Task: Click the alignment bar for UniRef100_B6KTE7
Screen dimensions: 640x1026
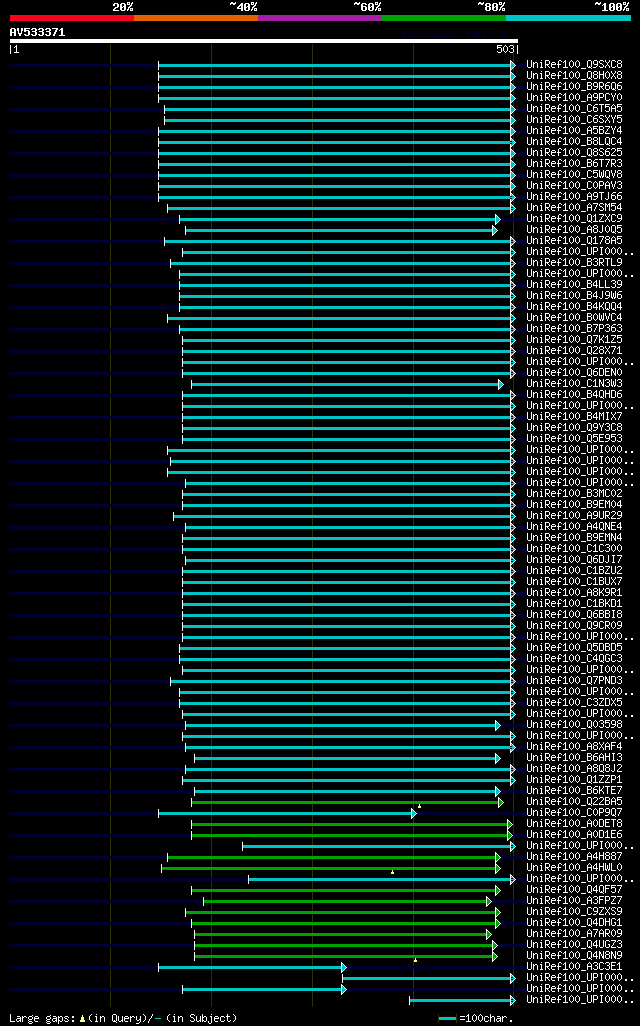Action: point(347,792)
